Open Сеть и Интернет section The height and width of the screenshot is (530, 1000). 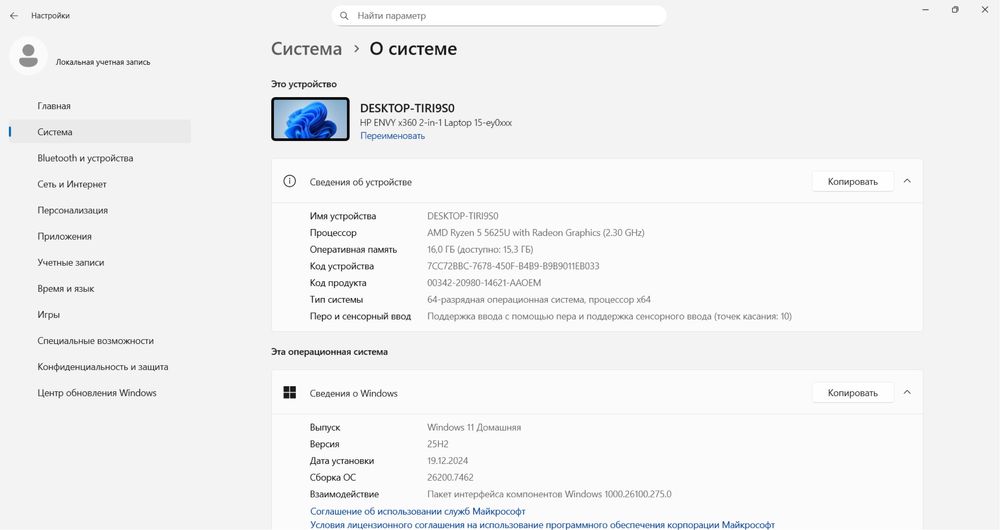pos(99,184)
